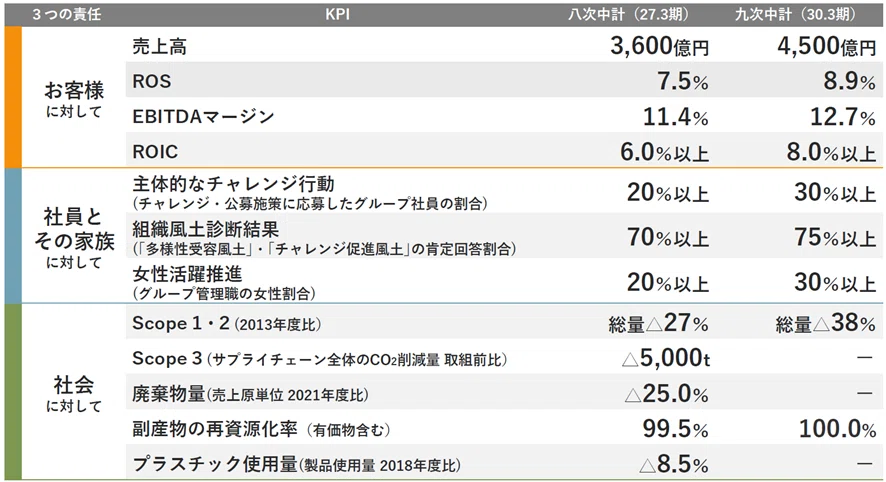Select the 社会に対して category cell
Viewport: 886px width, 482px height.
pos(74,394)
